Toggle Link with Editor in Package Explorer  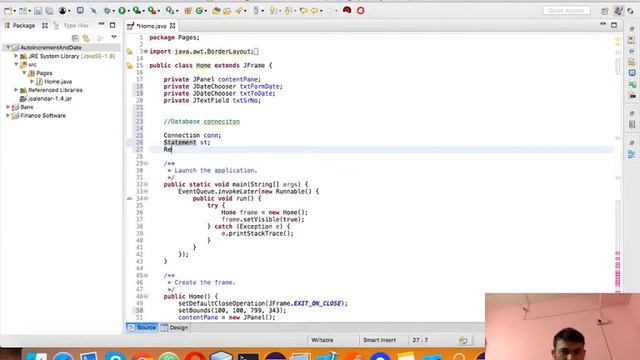tap(86, 38)
